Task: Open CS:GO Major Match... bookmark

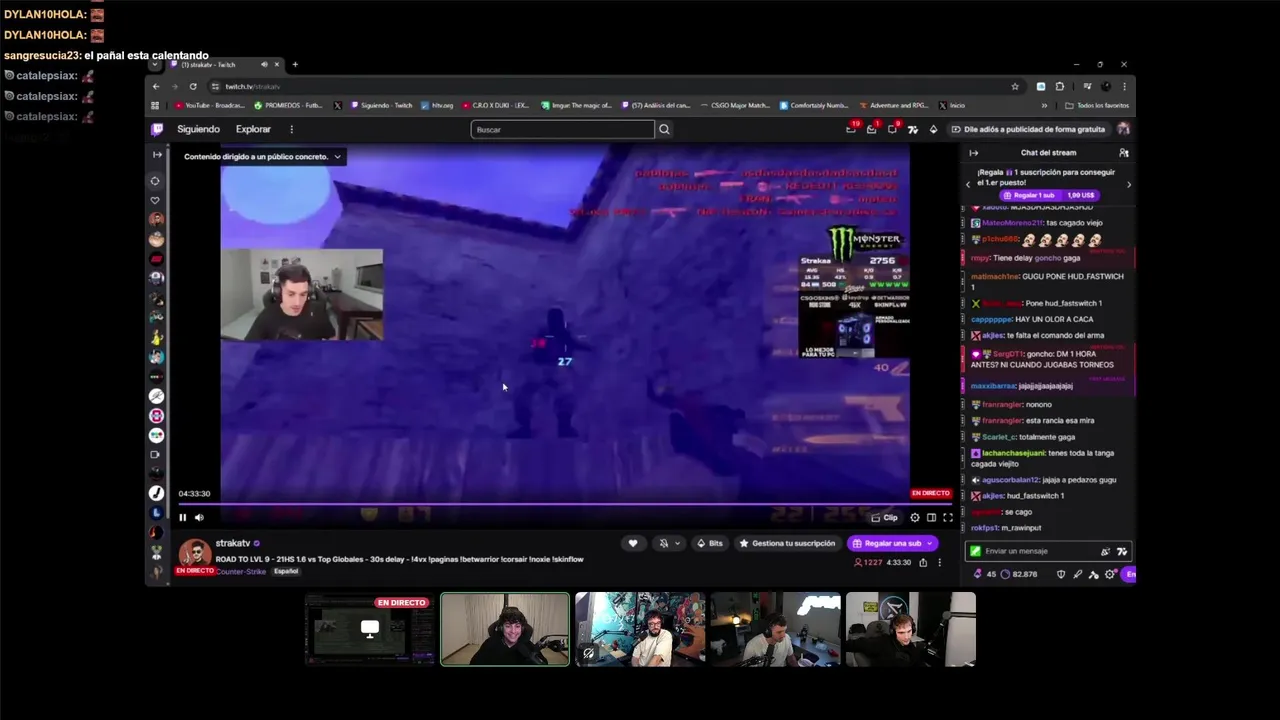Action: [x=738, y=105]
